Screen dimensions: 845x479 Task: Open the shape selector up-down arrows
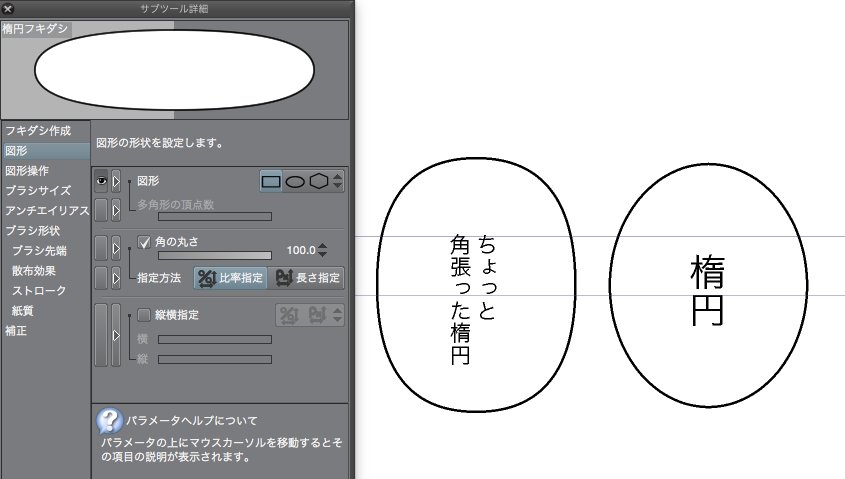(337, 181)
